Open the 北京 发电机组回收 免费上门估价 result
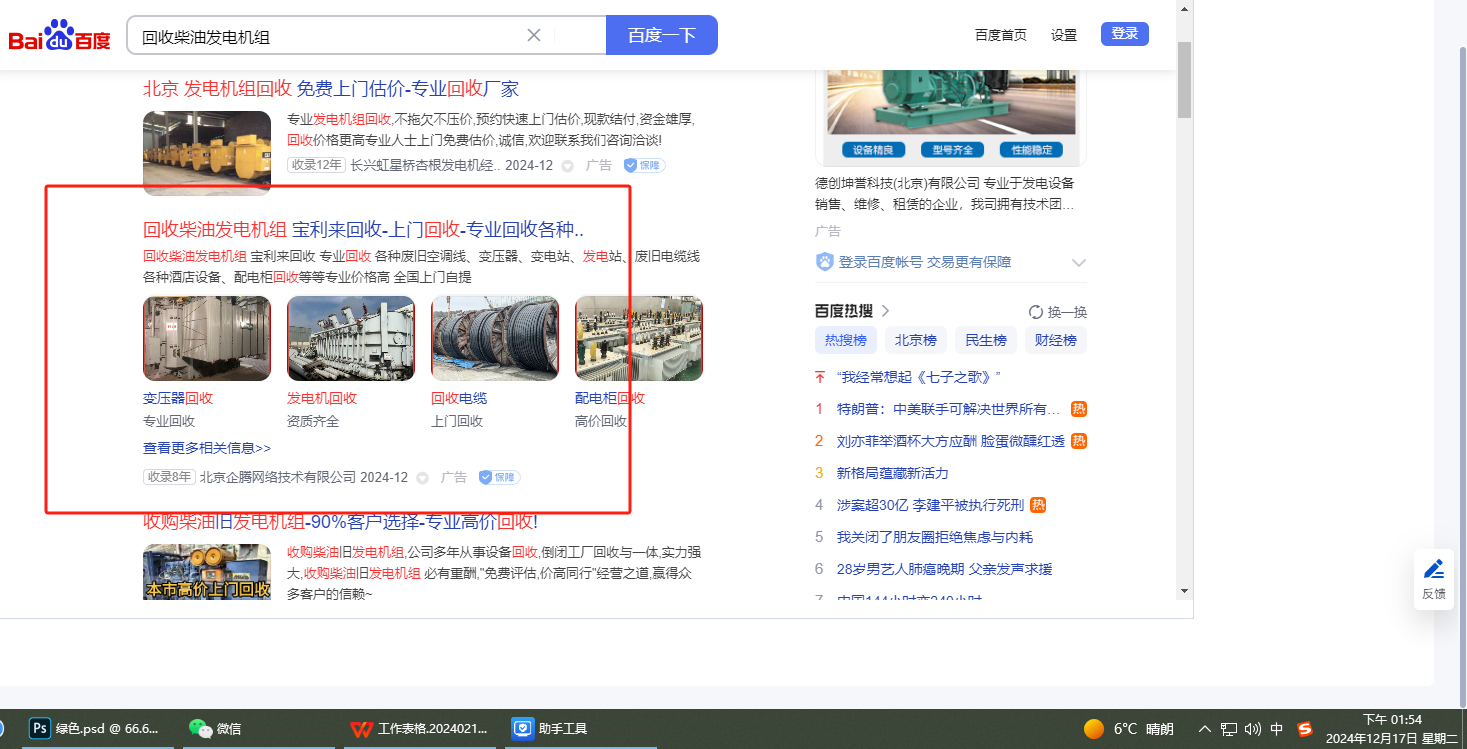 (x=331, y=88)
